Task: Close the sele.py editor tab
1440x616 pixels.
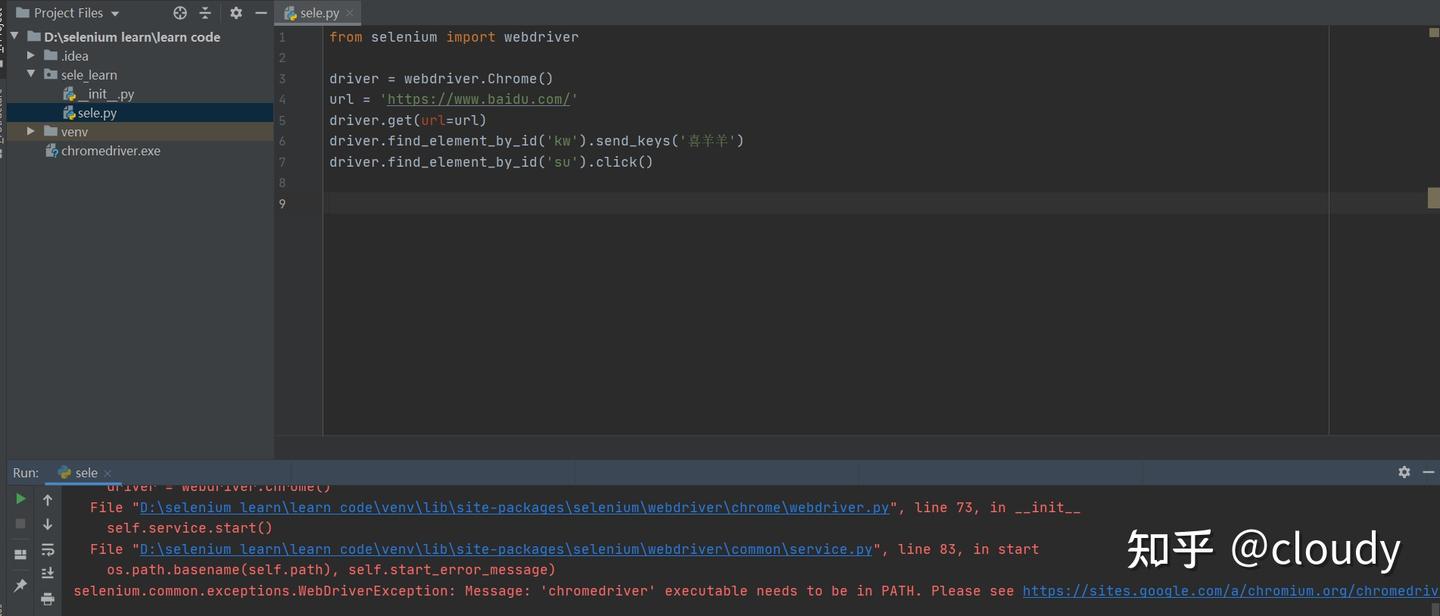Action: tap(350, 13)
